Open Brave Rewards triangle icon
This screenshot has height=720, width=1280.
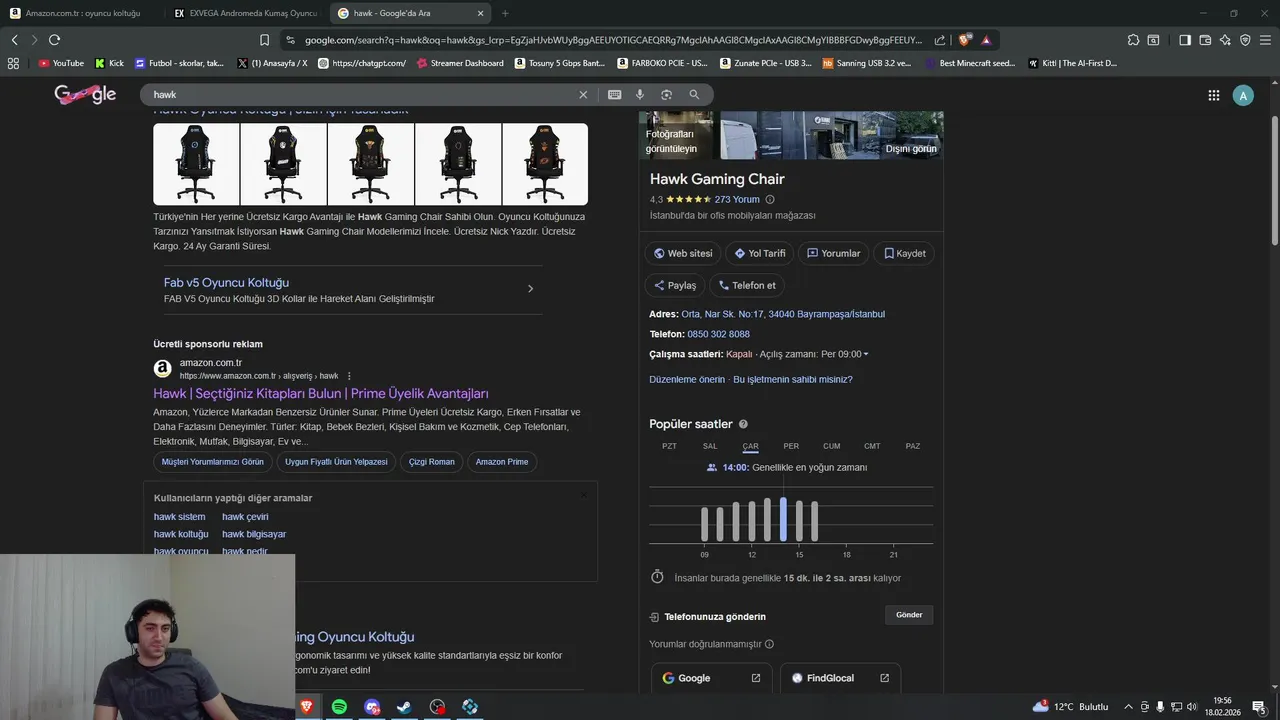(986, 40)
